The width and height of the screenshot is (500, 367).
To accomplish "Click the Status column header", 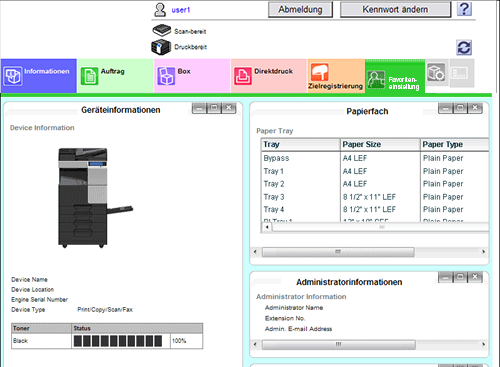I will (x=137, y=328).
